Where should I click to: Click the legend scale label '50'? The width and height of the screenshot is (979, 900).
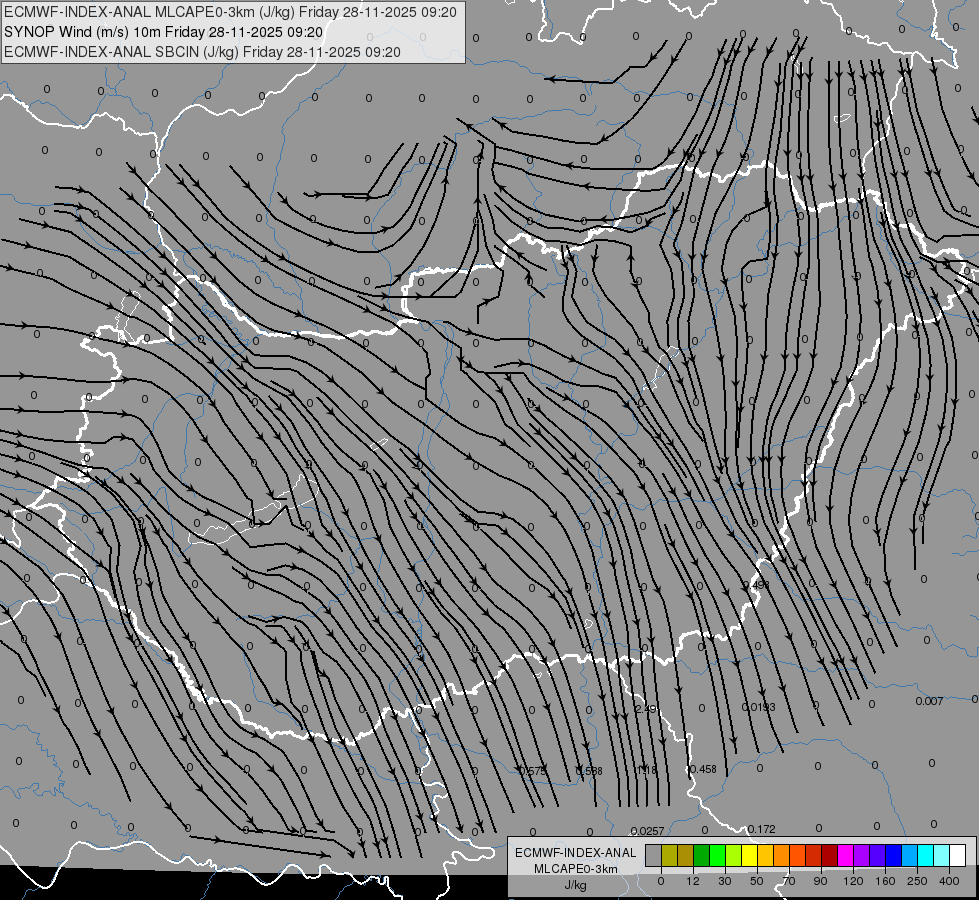click(757, 881)
